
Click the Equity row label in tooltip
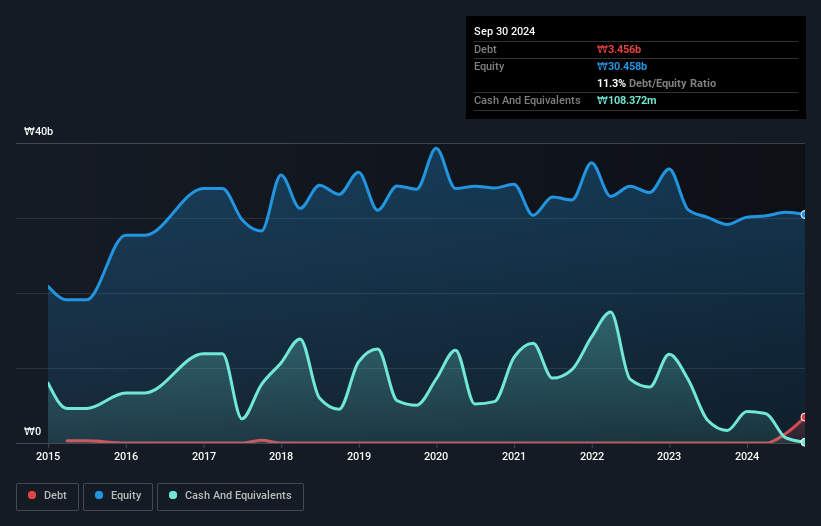pos(489,66)
